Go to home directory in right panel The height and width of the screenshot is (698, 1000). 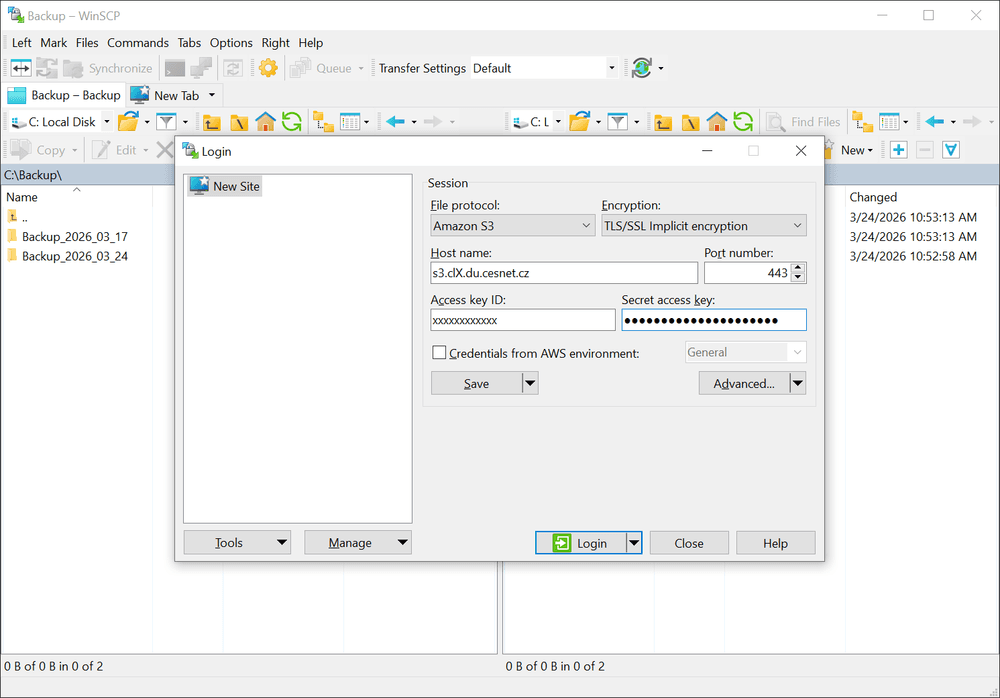(717, 121)
